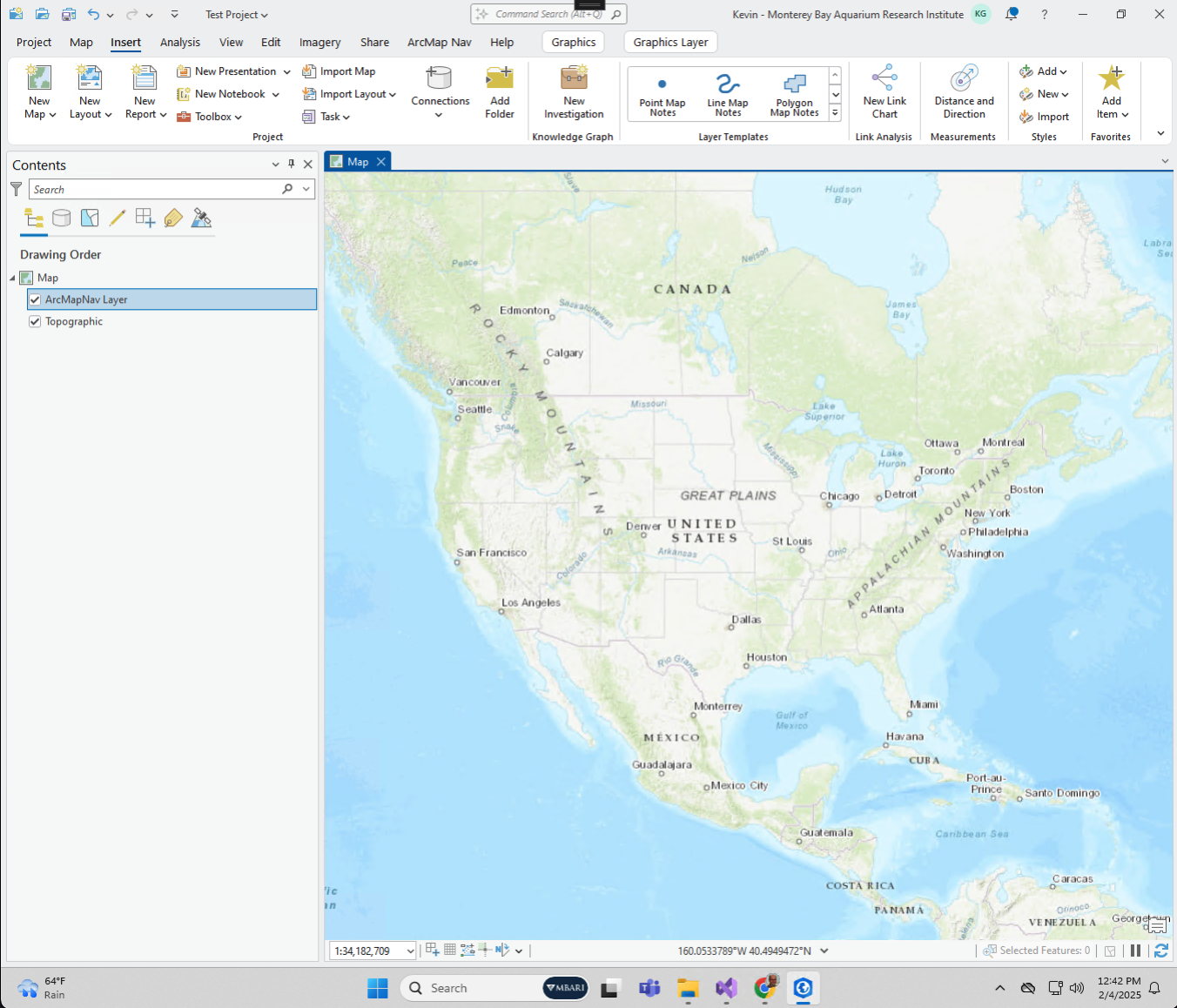The image size is (1177, 1008).
Task: Open the map scale dropdown
Action: tap(410, 951)
